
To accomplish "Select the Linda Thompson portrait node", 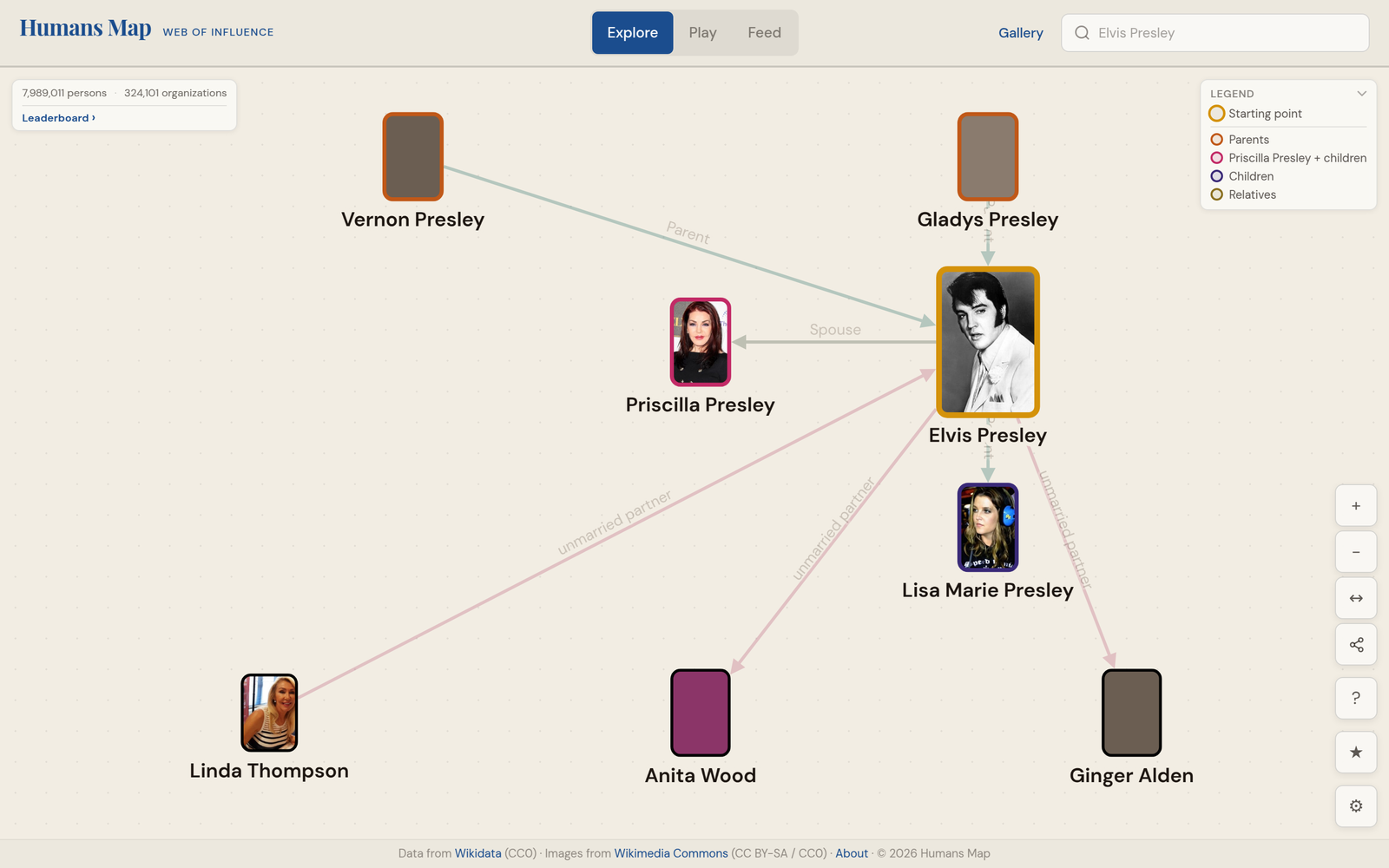I will [x=269, y=713].
